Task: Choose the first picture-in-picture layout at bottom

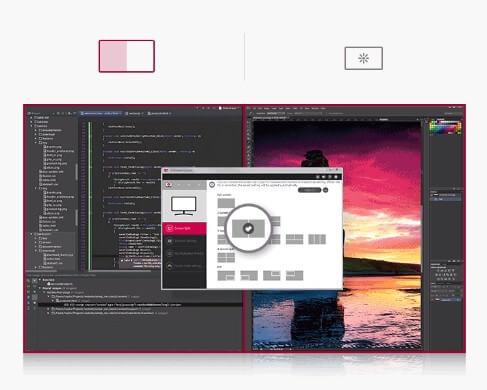Action: (x=226, y=275)
